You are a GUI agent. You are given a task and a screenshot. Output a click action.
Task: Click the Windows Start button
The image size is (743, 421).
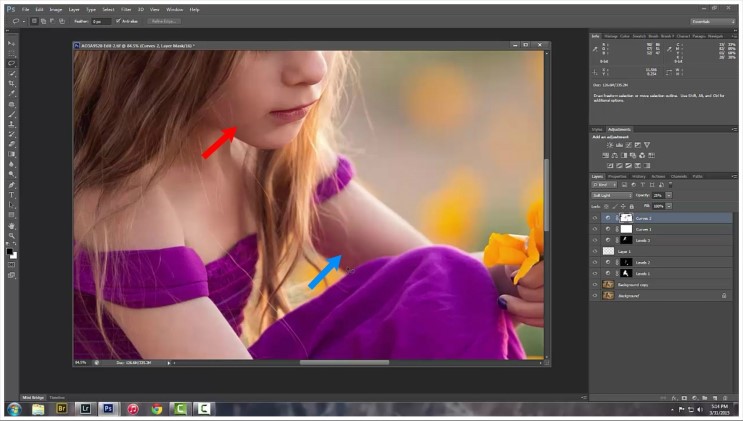[13, 409]
